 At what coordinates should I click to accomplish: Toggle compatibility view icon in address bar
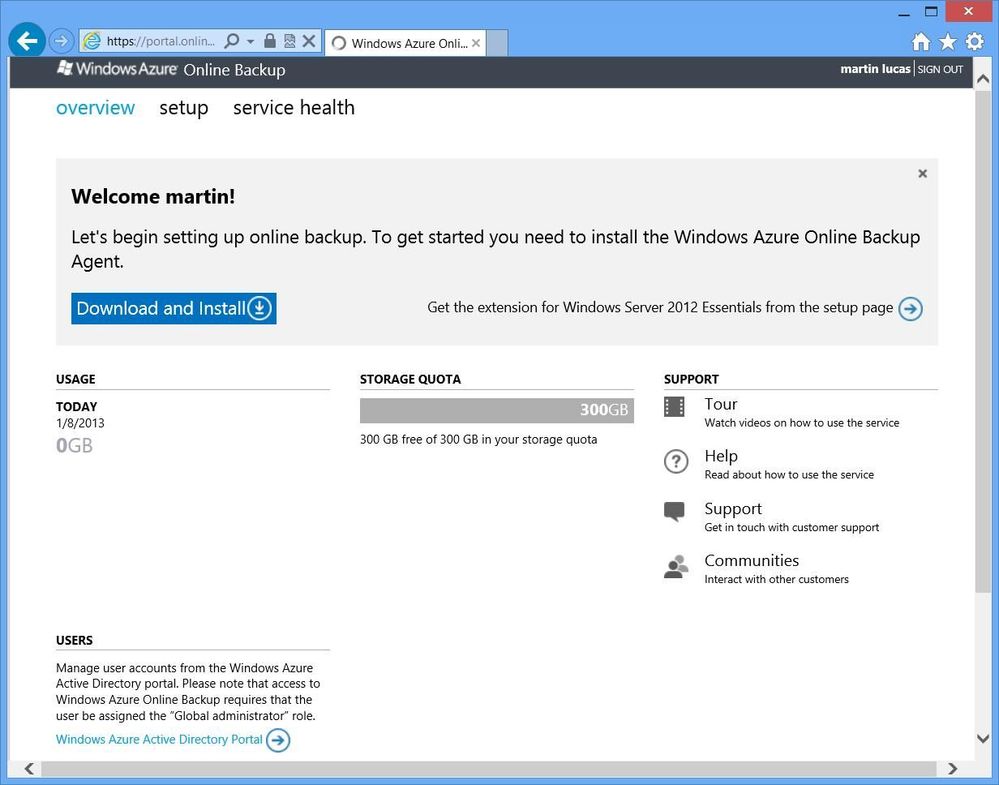289,41
